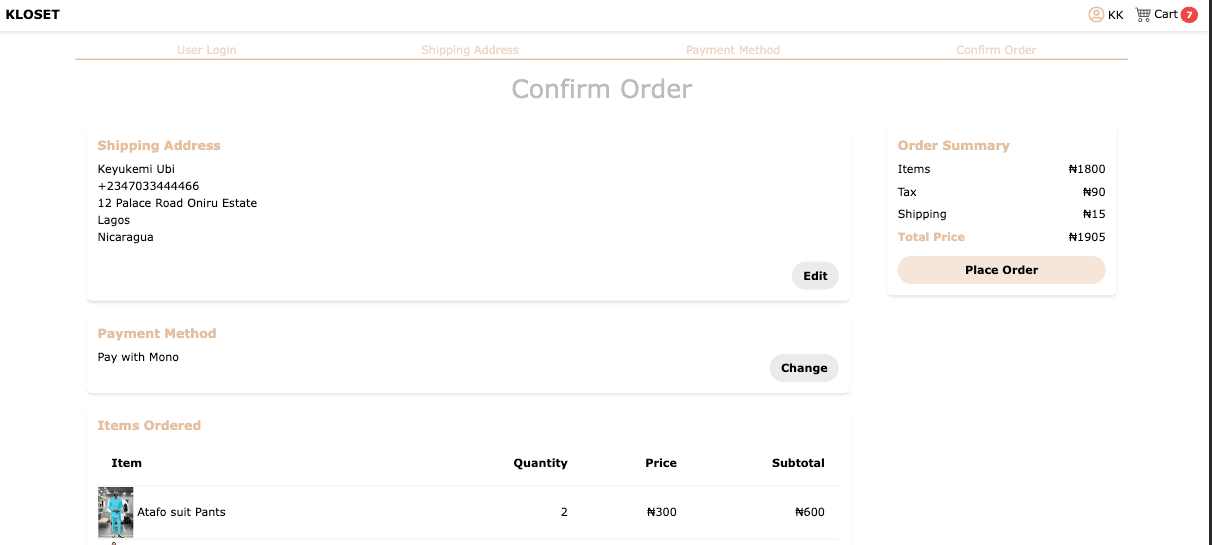Open the Atafo suit Pants product link
Screen dimensions: 1212x545
tap(181, 512)
